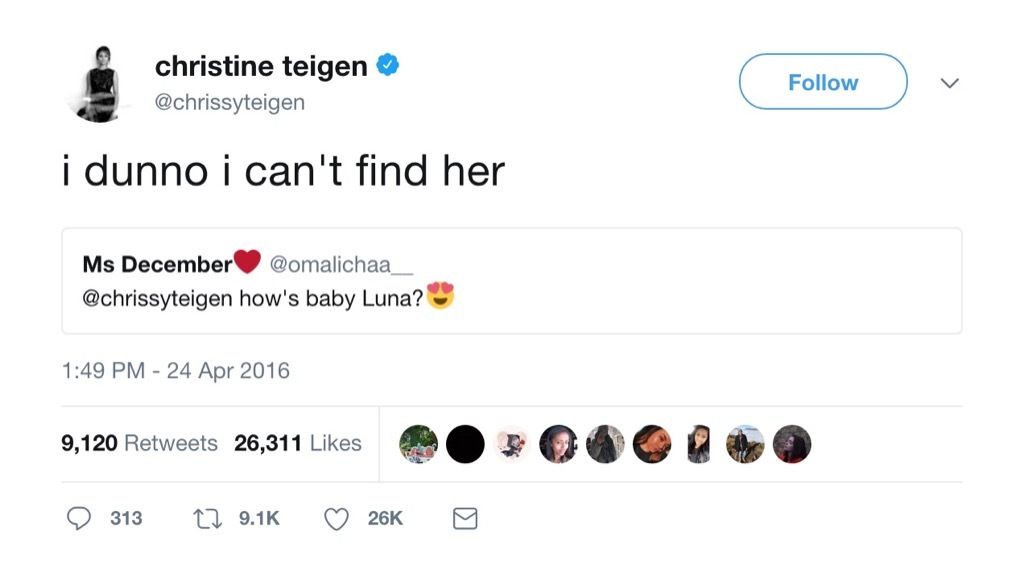The height and width of the screenshot is (578, 1024).
Task: Click the retweet arrows icon
Action: [x=207, y=518]
